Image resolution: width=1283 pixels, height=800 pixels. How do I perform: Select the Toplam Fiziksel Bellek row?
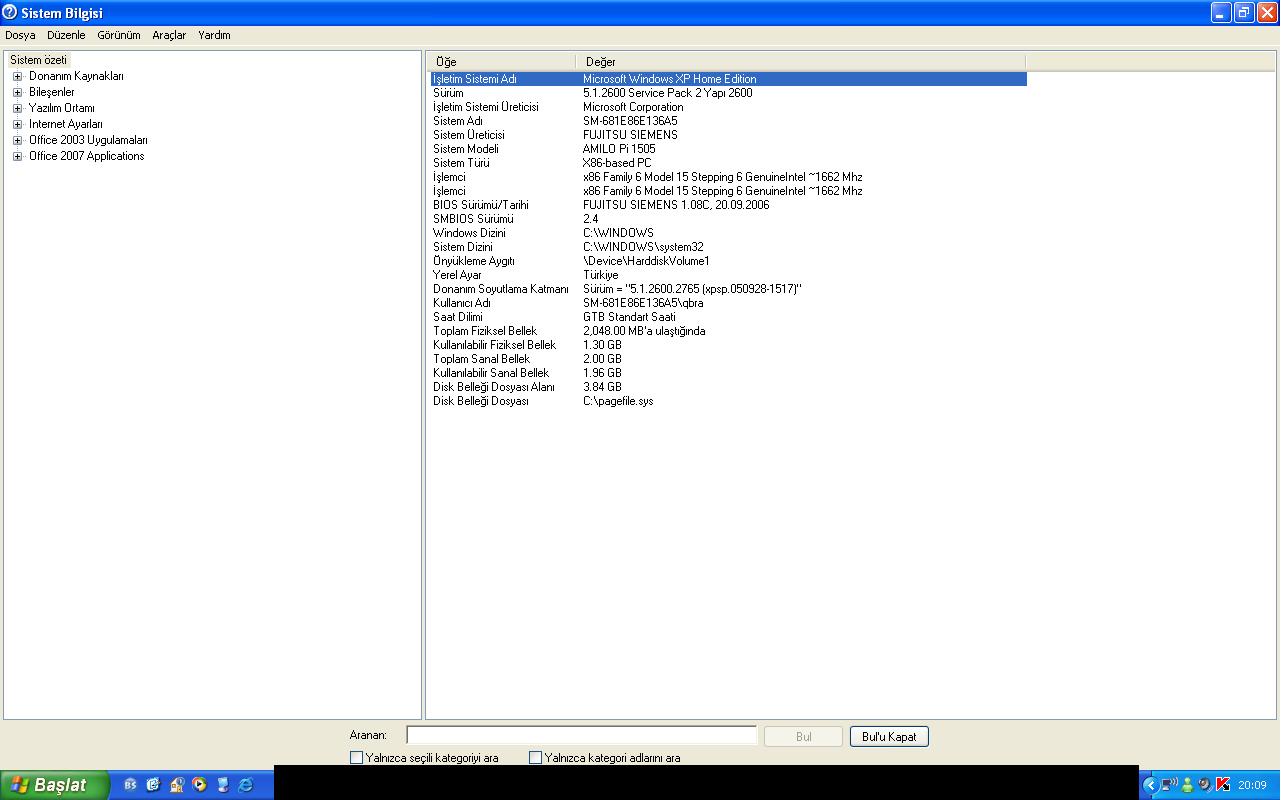point(728,331)
